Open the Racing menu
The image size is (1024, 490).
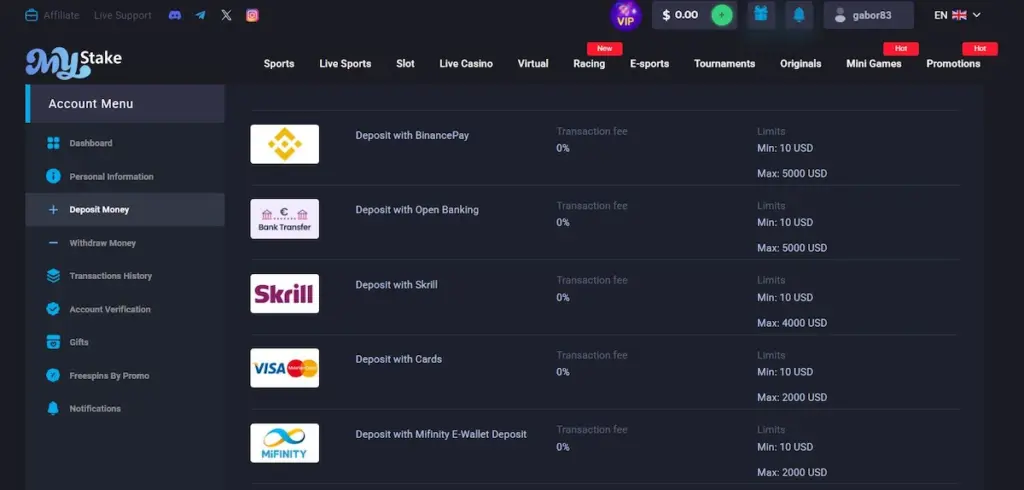pyautogui.click(x=589, y=63)
